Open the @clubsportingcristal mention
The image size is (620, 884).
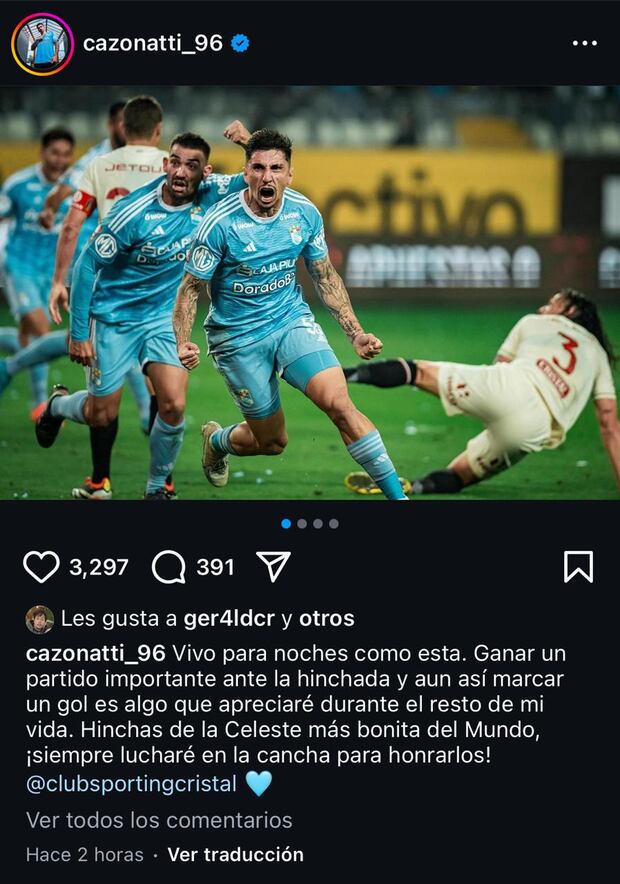[131, 784]
